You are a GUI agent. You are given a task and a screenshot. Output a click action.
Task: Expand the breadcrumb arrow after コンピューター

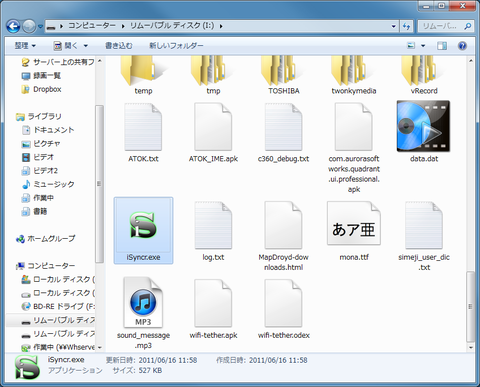click(123, 26)
